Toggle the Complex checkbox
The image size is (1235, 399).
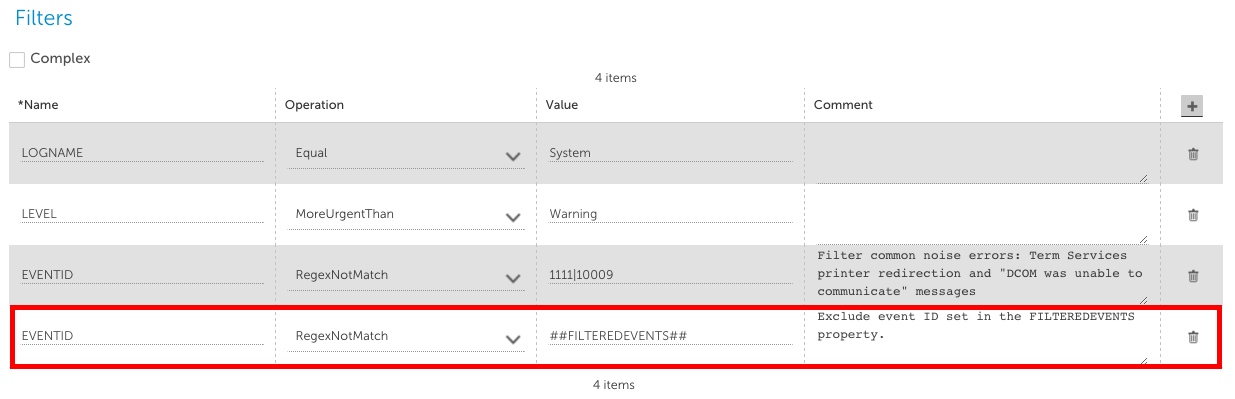[x=17, y=60]
